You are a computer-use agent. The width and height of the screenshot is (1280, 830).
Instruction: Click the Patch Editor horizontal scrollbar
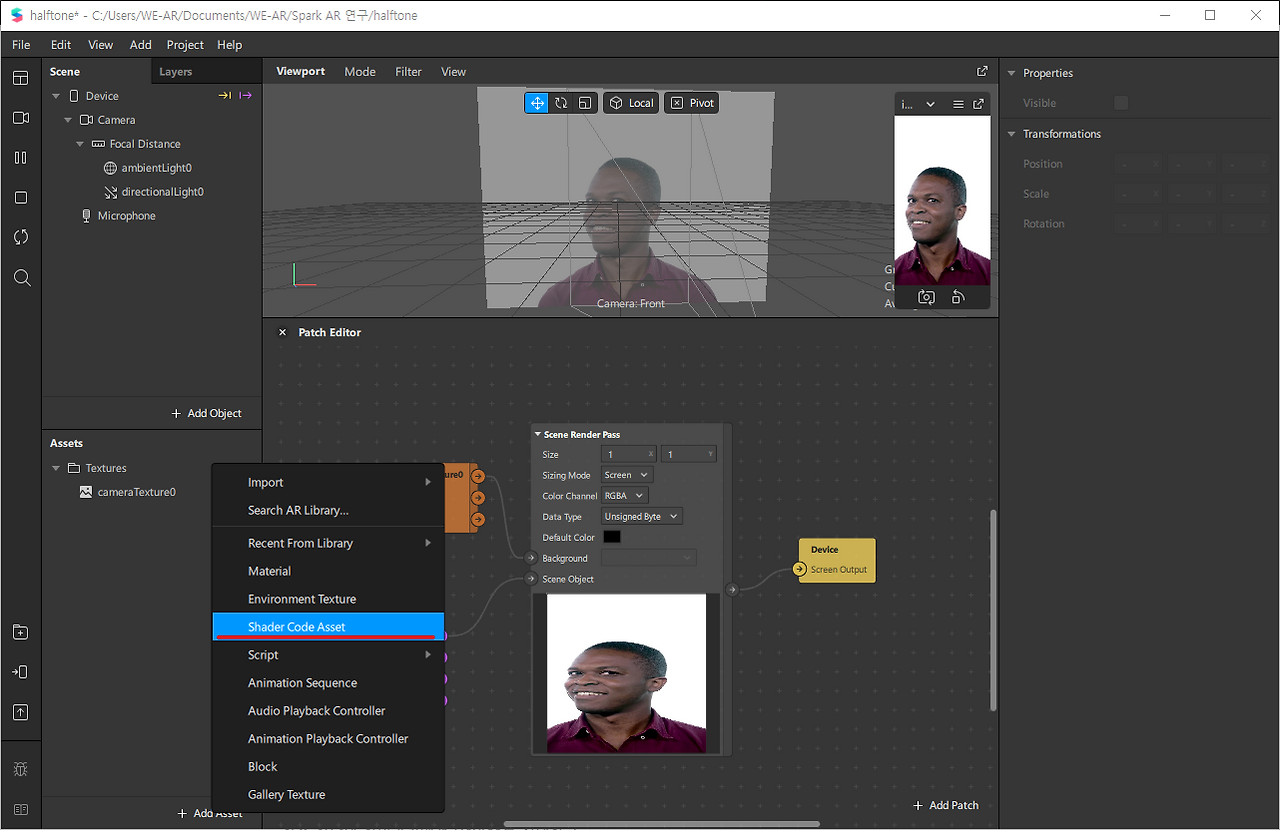tap(661, 824)
